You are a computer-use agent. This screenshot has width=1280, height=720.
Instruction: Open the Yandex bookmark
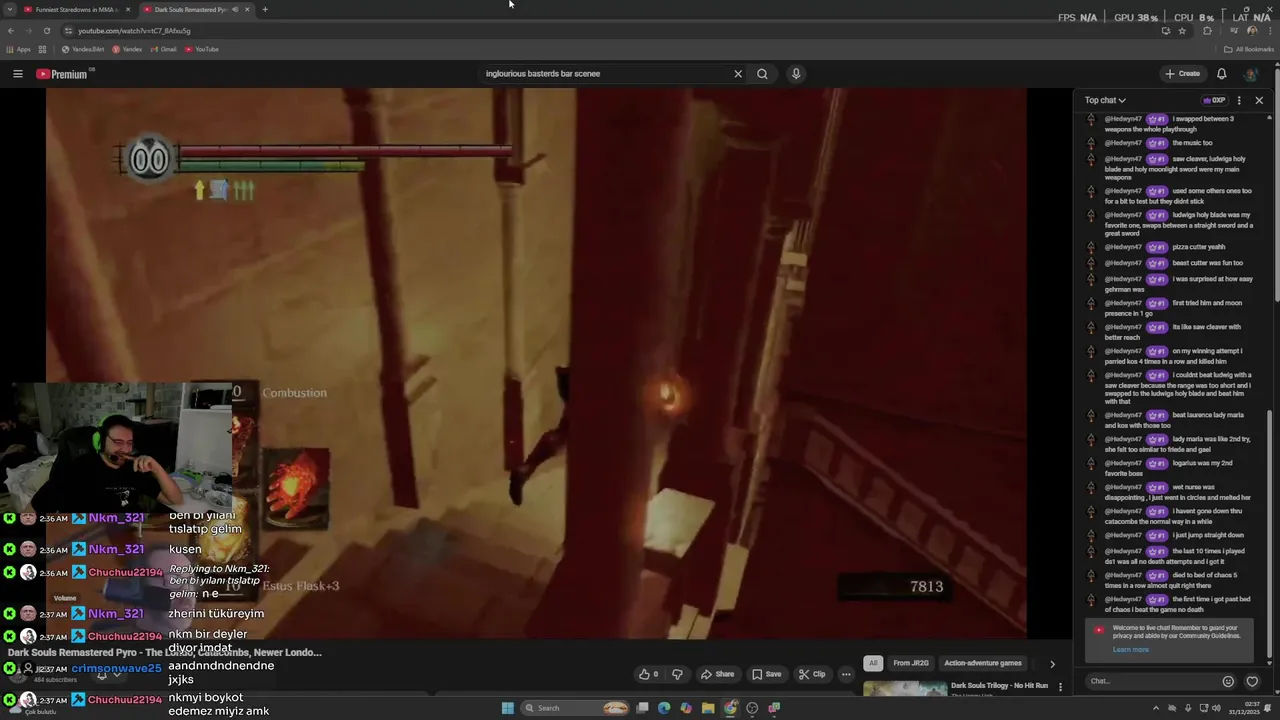point(127,49)
